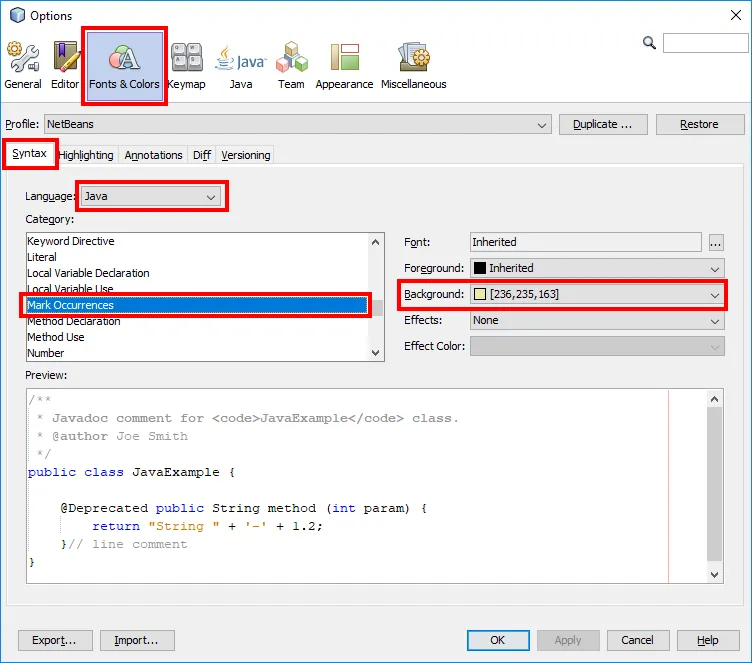This screenshot has height=663, width=752.
Task: Switch to the Versioning tab
Action: [x=246, y=155]
